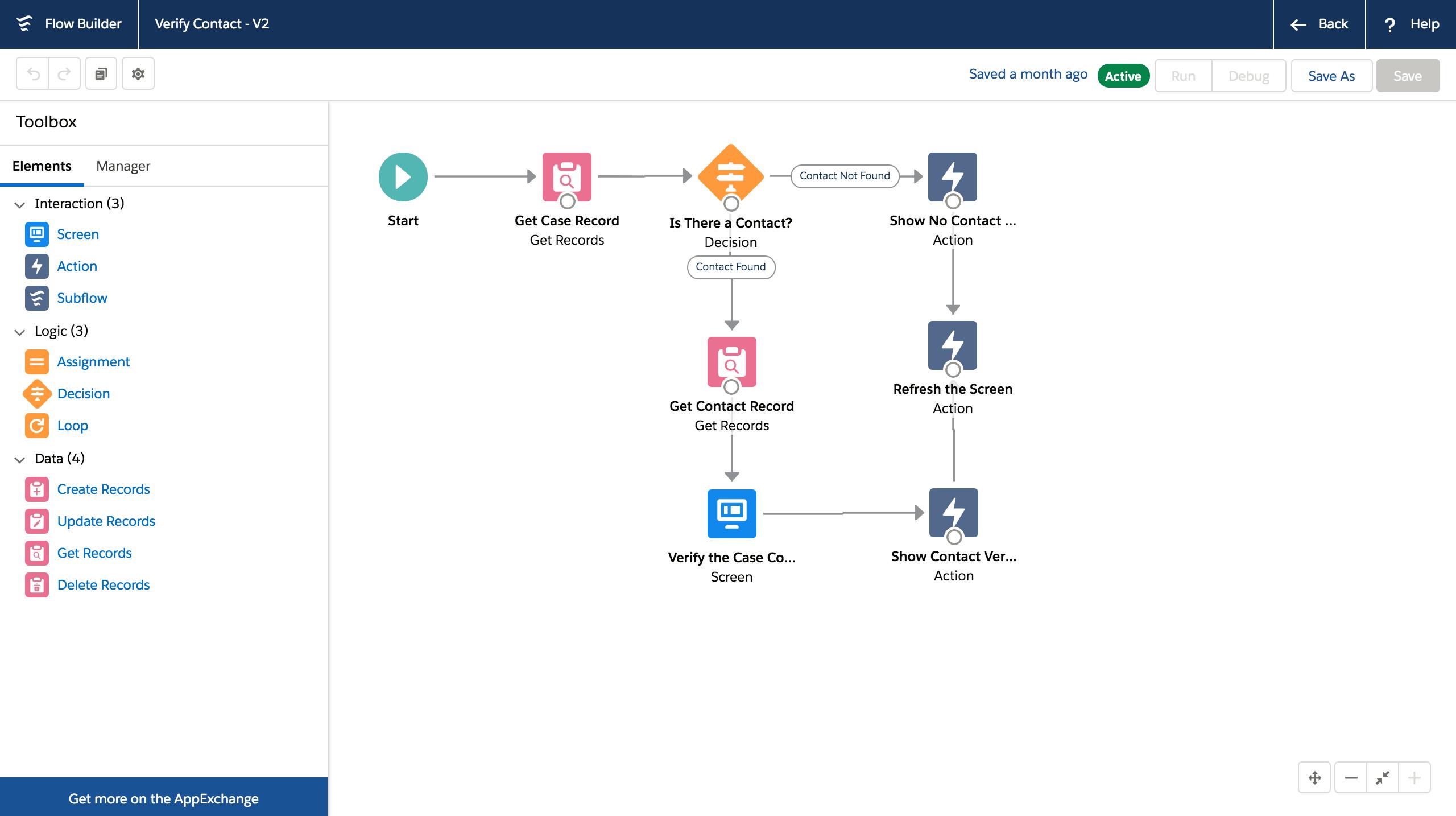Click the Get Contact Record node icon
Image resolution: width=1456 pixels, height=816 pixels.
pos(731,362)
